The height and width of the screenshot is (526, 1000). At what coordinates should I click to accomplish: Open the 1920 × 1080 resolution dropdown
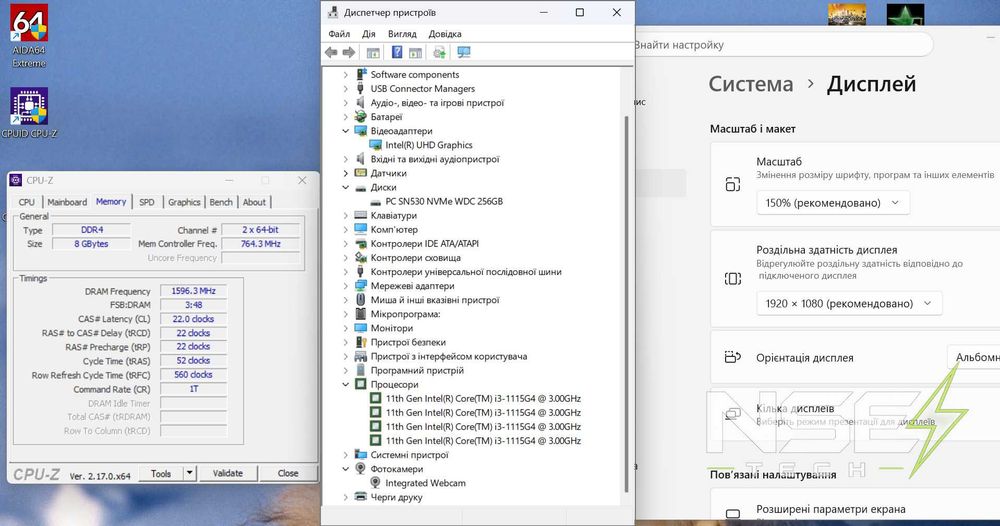[x=849, y=303]
